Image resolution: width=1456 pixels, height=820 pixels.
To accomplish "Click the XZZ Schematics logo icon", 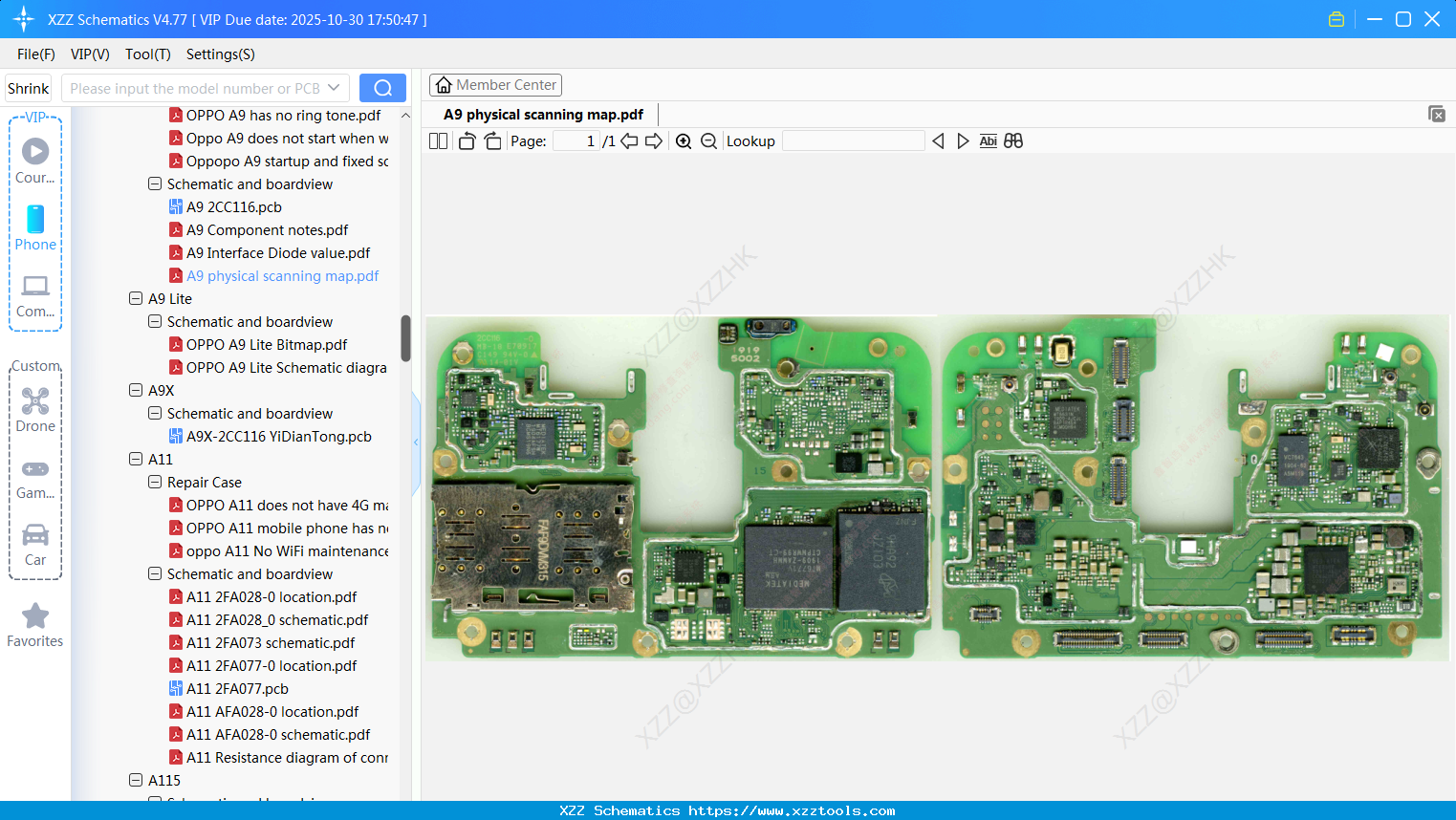I will pyautogui.click(x=24, y=19).
